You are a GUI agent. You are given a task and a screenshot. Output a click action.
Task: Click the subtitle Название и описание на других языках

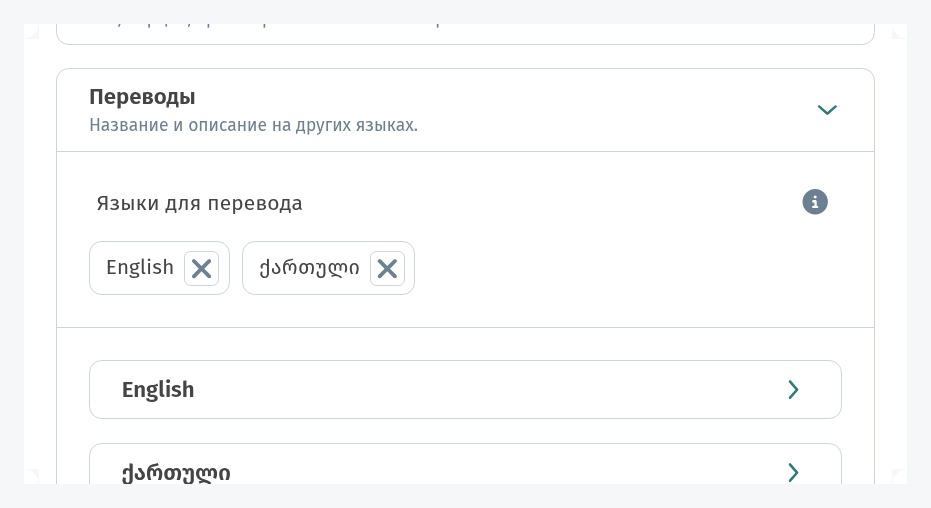[x=254, y=125]
